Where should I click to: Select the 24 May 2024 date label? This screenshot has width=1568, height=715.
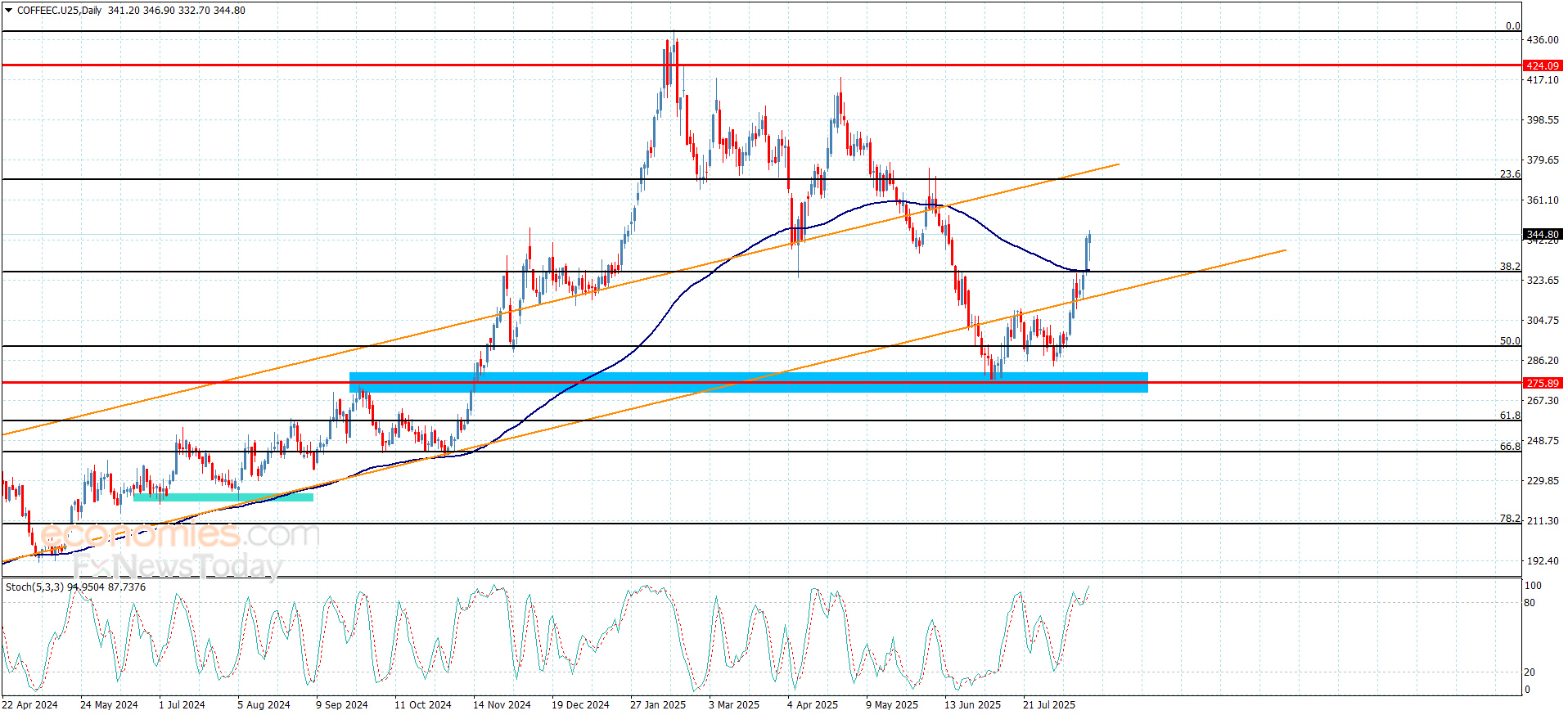coord(109,705)
